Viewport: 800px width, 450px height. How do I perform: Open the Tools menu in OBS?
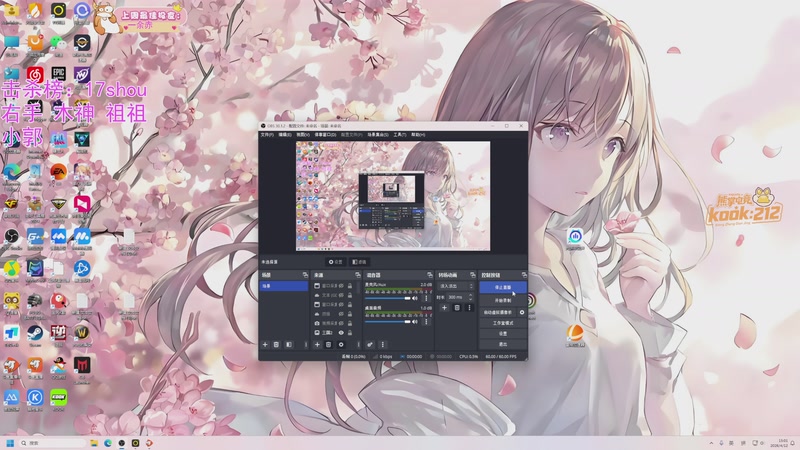pos(399,135)
